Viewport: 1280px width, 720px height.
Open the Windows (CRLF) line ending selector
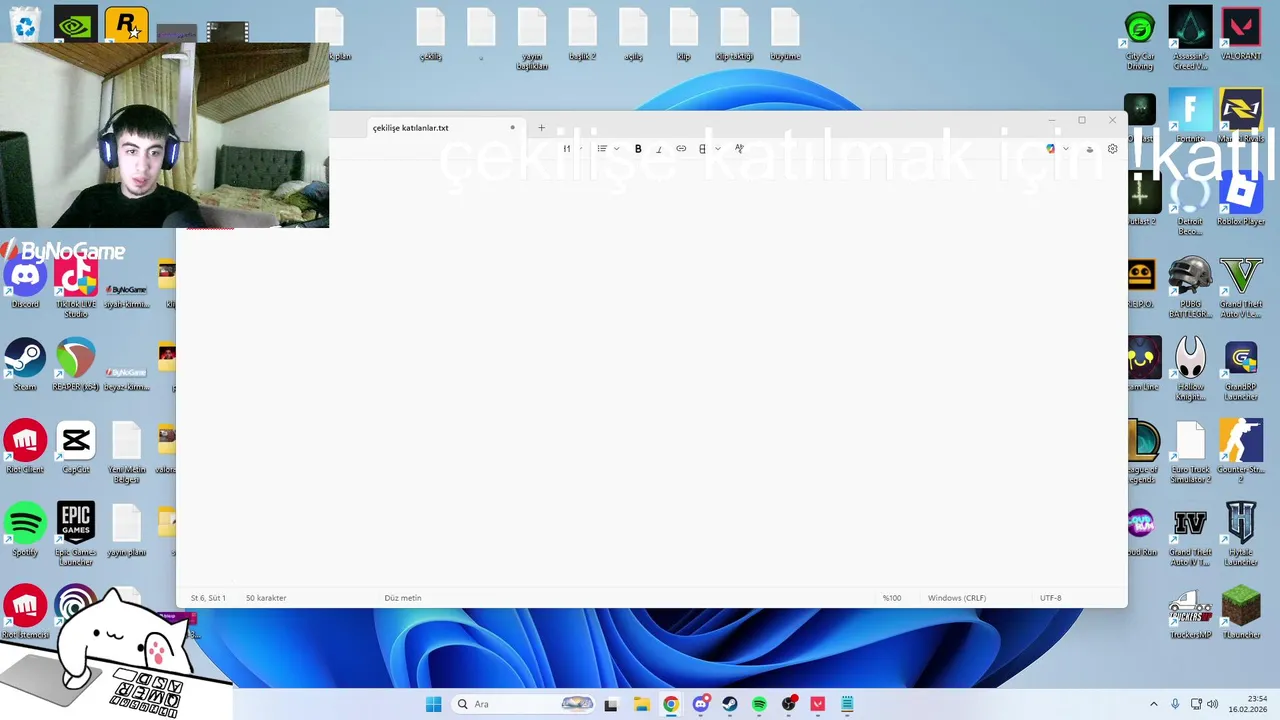pyautogui.click(x=957, y=598)
